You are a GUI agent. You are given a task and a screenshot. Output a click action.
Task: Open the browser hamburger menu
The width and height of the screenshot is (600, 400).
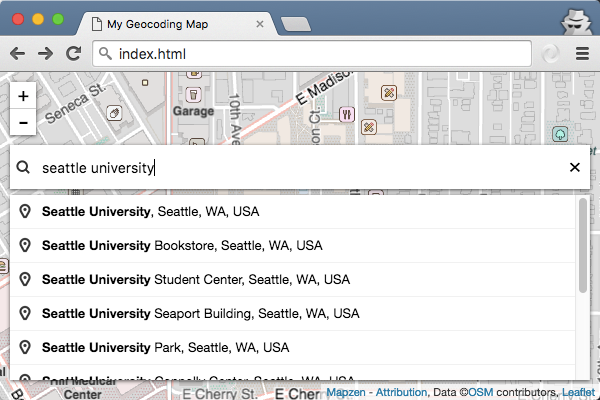tap(582, 54)
